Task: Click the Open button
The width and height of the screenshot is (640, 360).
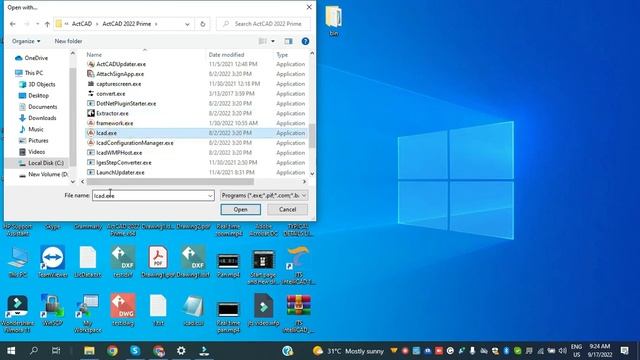Action: click(x=240, y=209)
